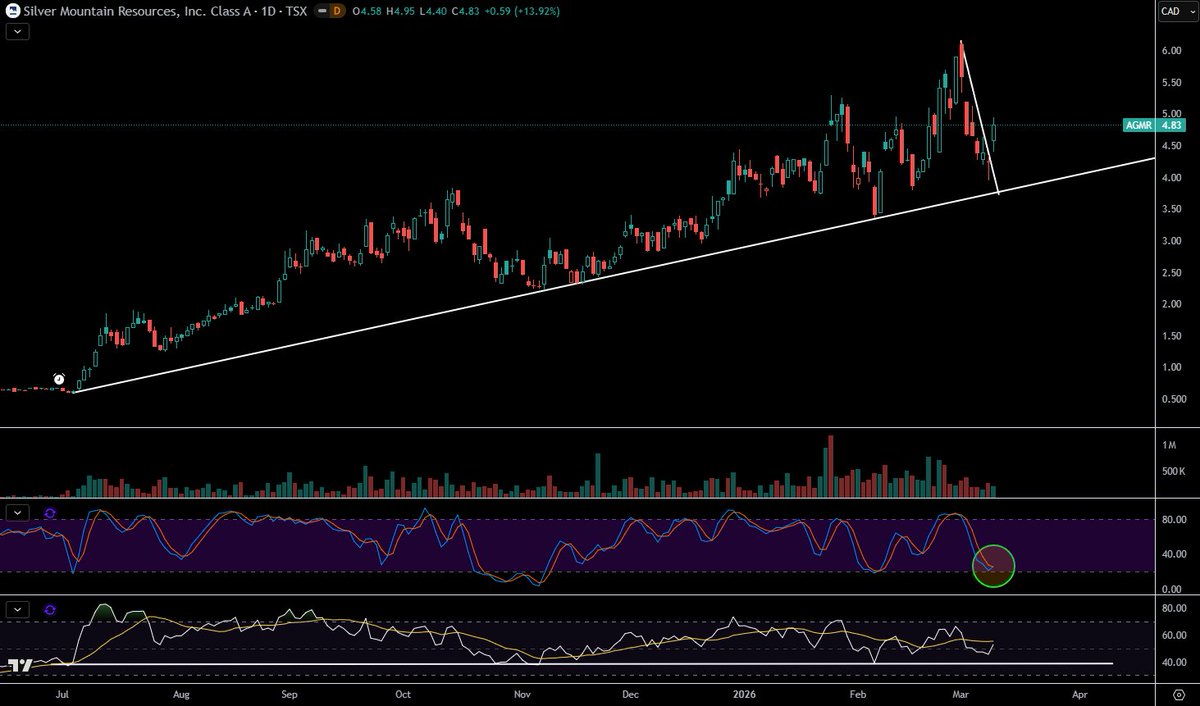Click the 1.50 price scale label
This screenshot has width=1200, height=706.
(x=1170, y=335)
